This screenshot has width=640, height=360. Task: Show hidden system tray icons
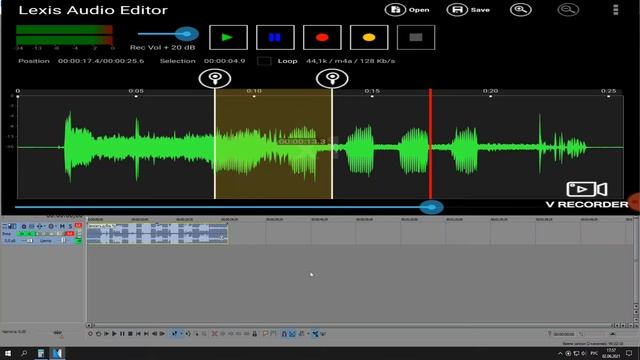click(x=560, y=353)
